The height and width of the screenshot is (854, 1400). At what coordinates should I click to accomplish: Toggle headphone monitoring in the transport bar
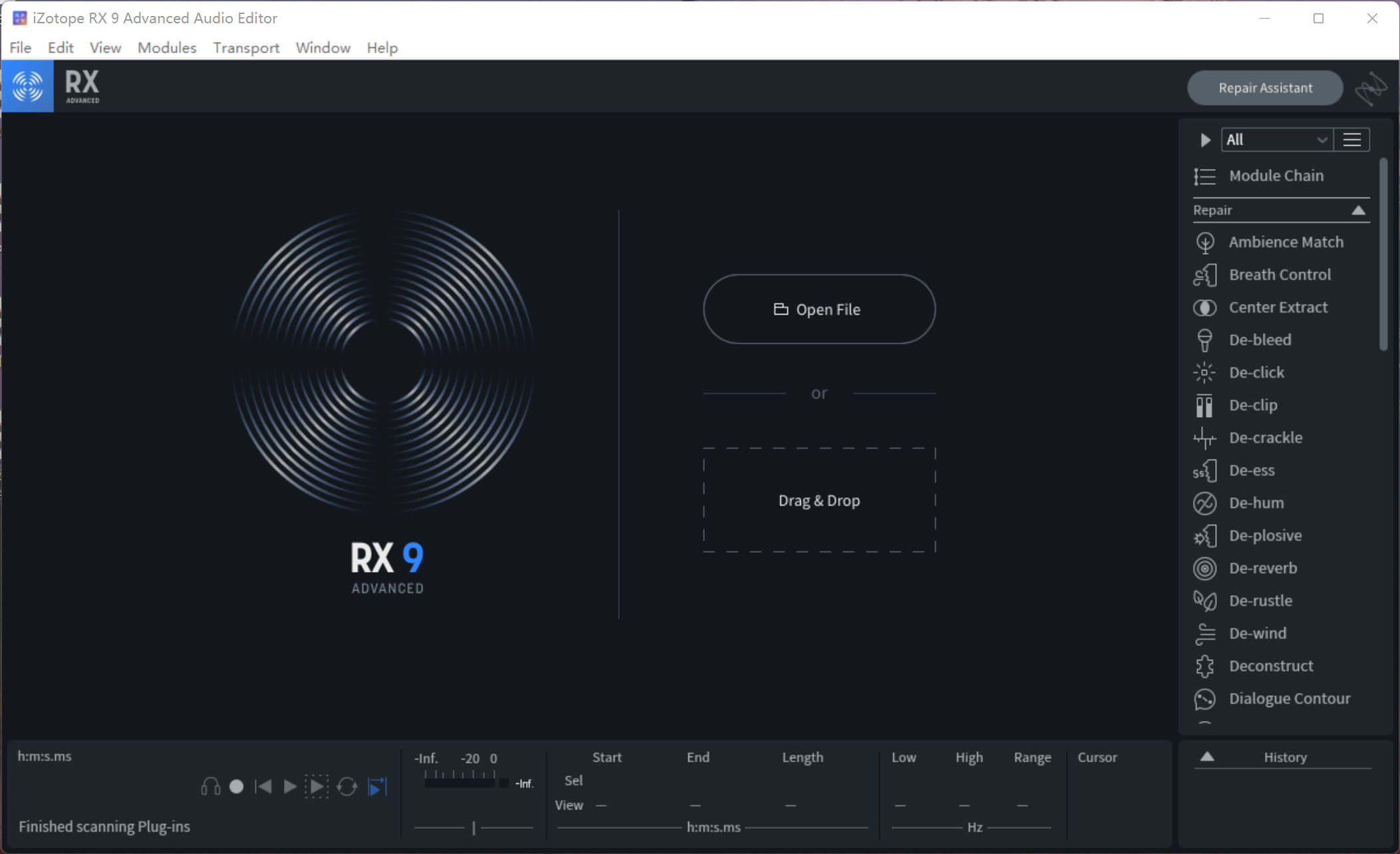click(x=210, y=786)
